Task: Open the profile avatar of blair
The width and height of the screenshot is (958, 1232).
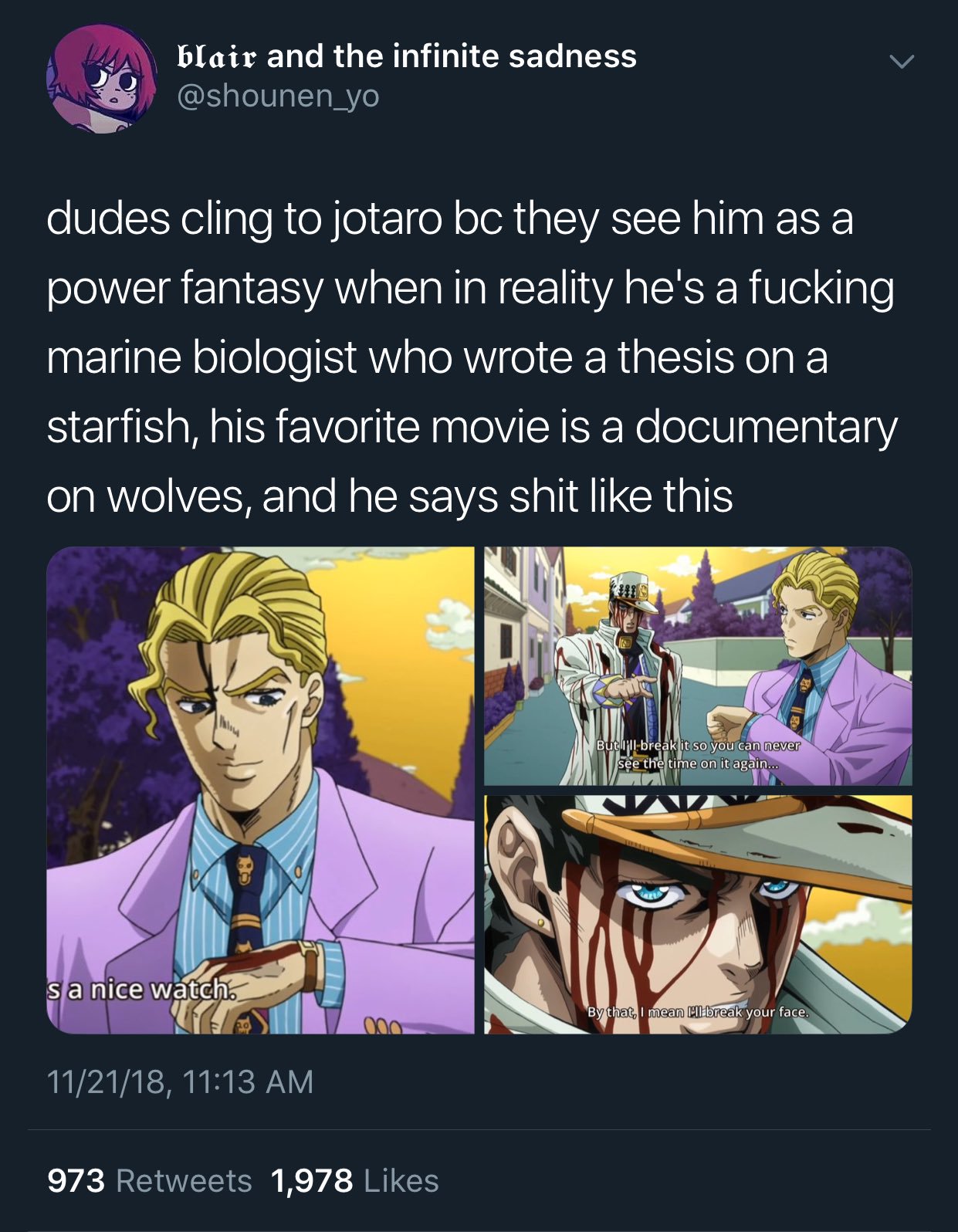Action: click(102, 78)
